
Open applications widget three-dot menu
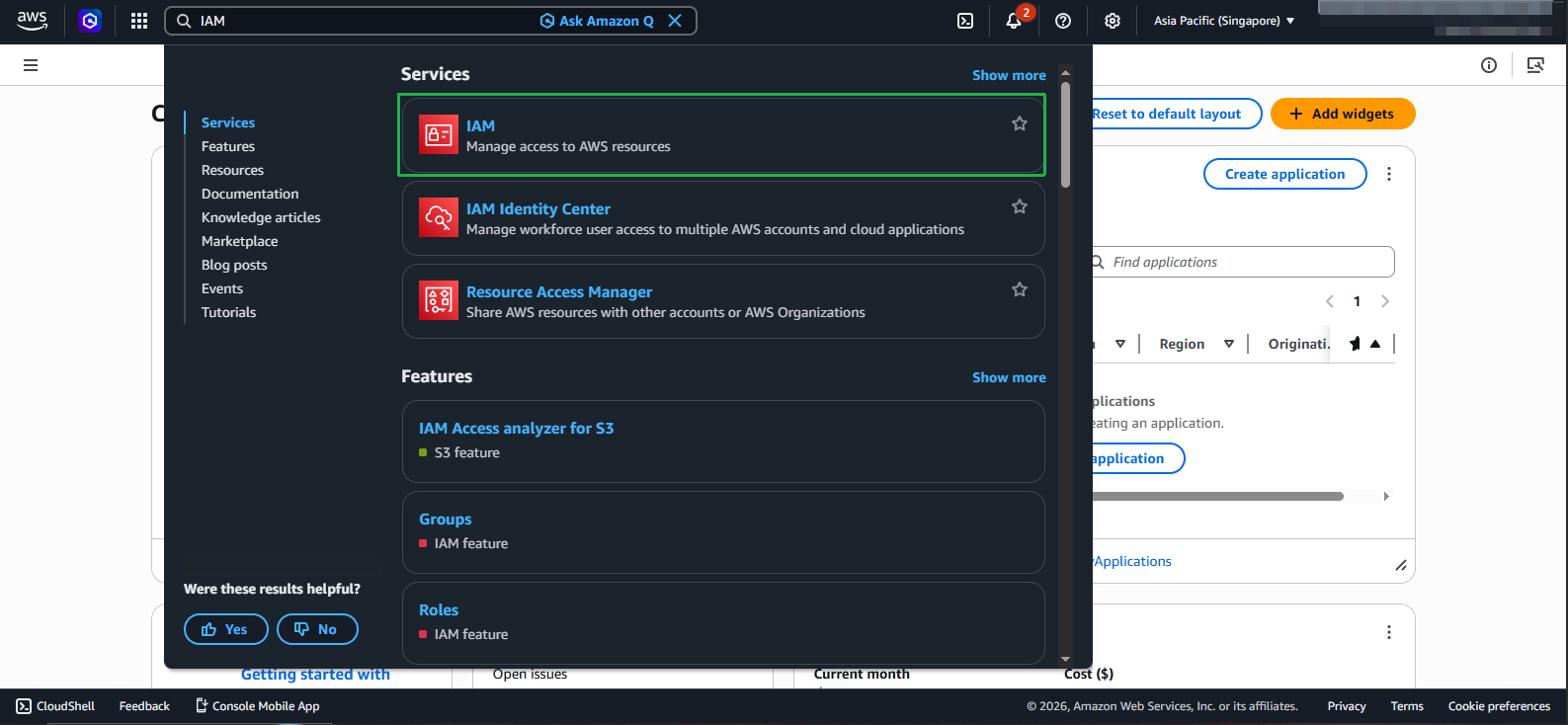(1389, 174)
